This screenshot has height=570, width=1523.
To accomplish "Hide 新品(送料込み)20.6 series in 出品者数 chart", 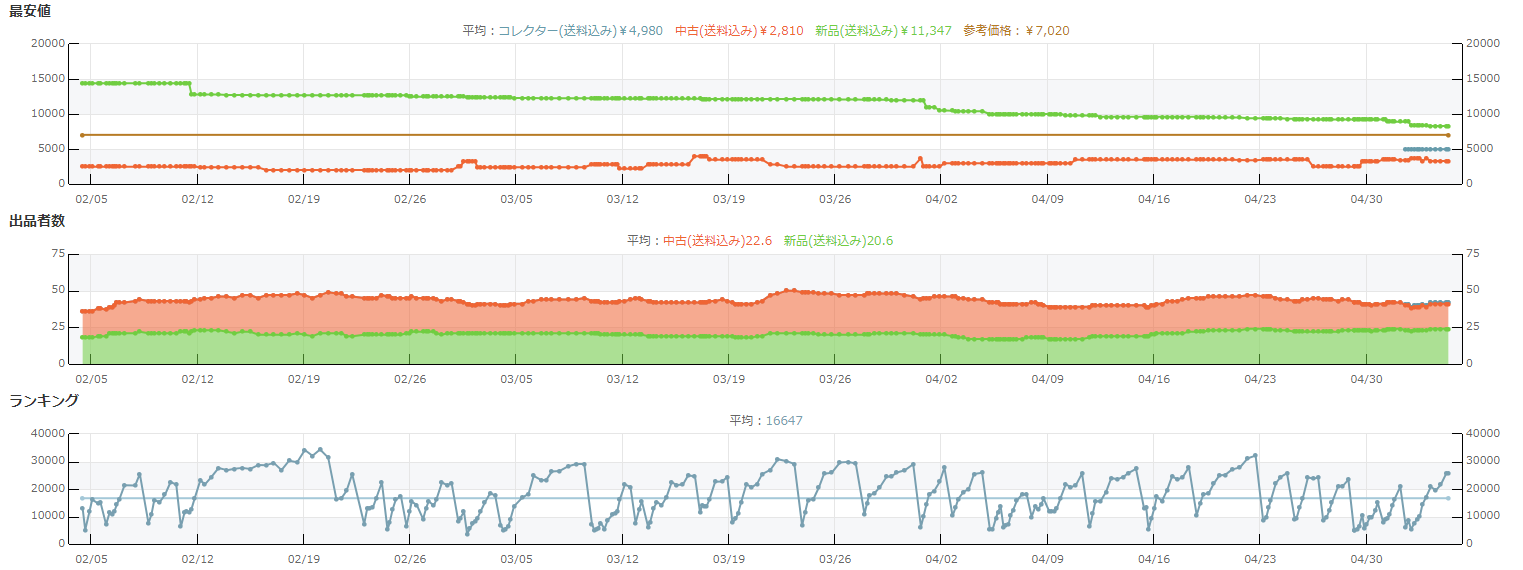I will coord(838,241).
